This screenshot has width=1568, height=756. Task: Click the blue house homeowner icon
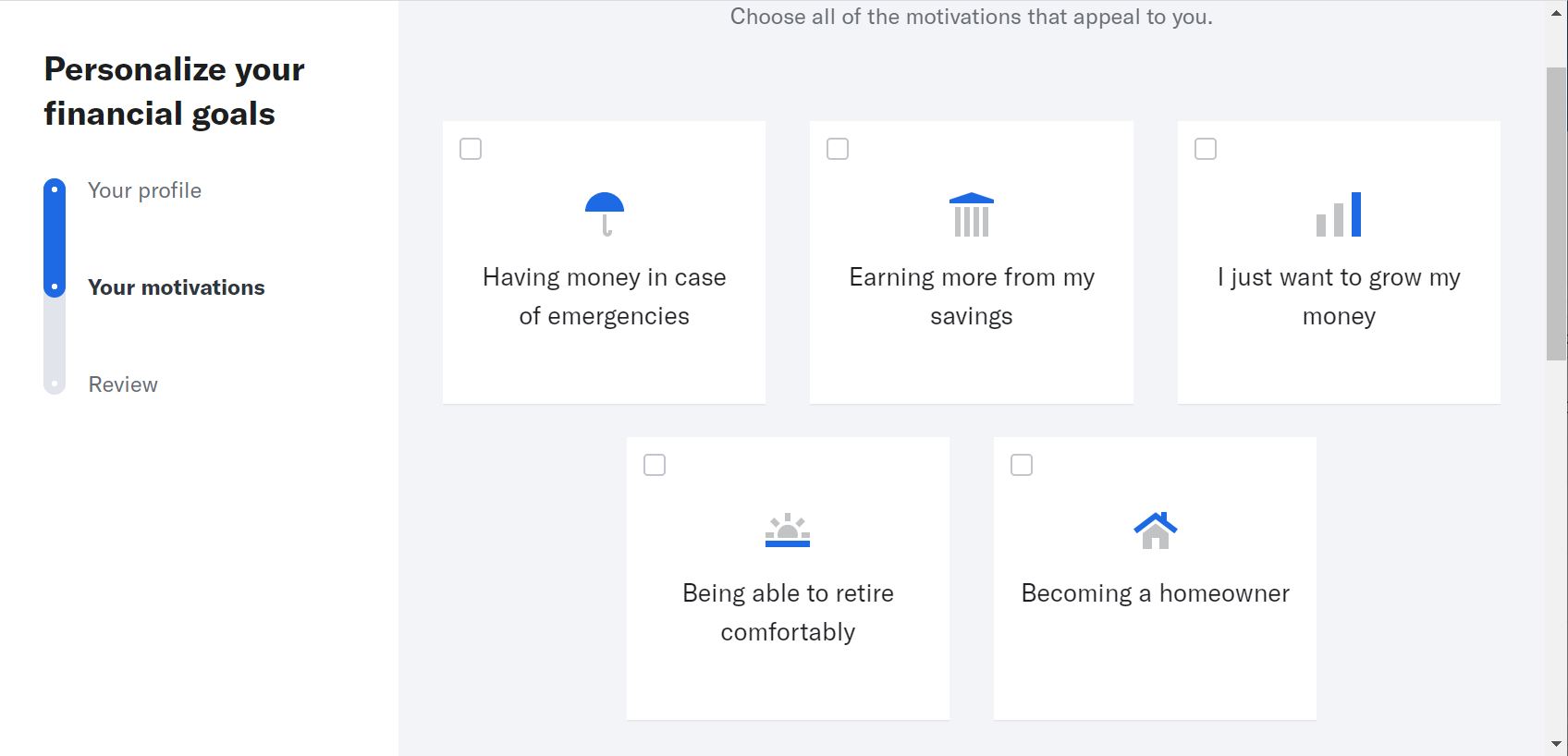[1155, 530]
